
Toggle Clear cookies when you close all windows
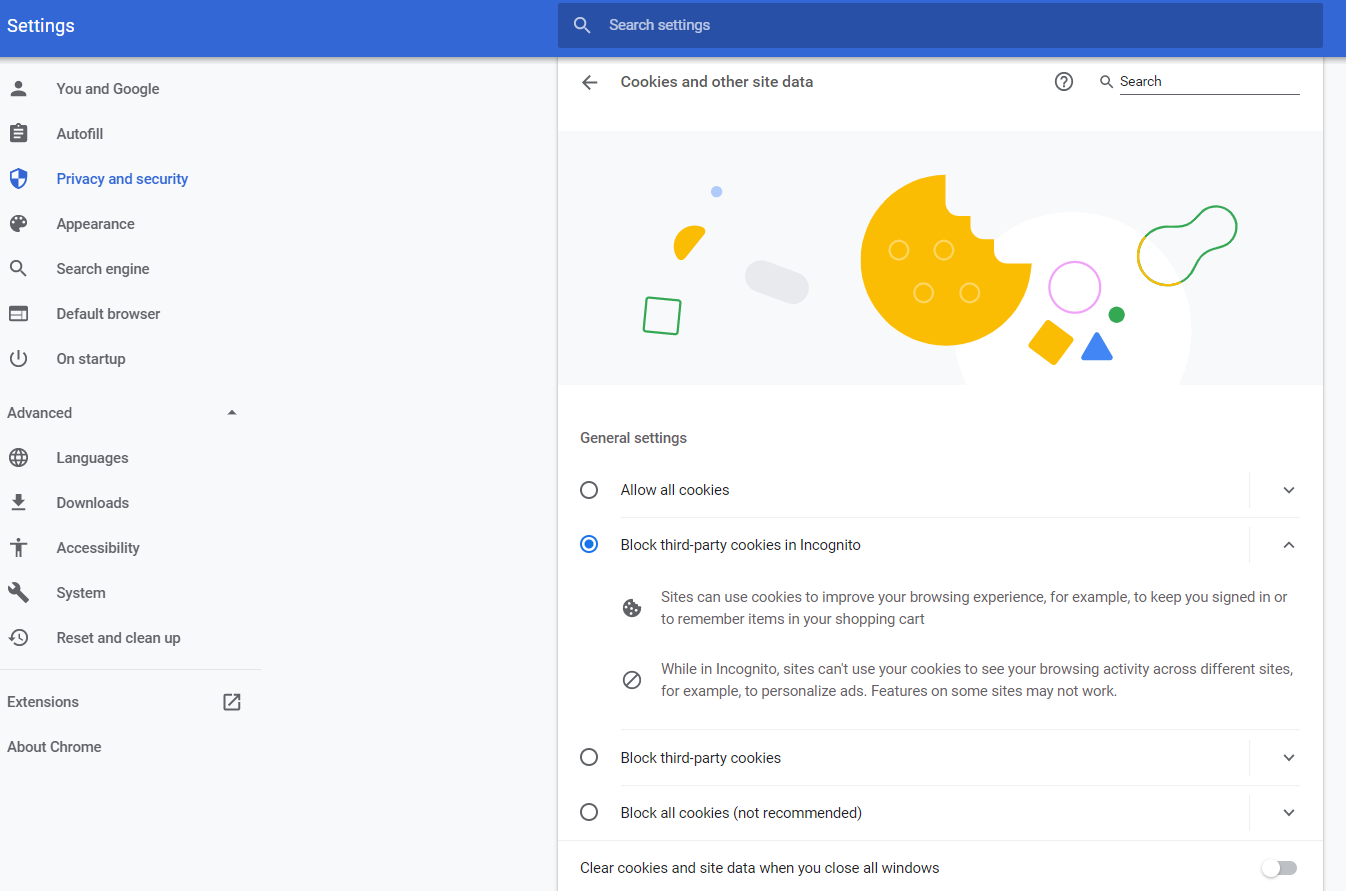1279,868
